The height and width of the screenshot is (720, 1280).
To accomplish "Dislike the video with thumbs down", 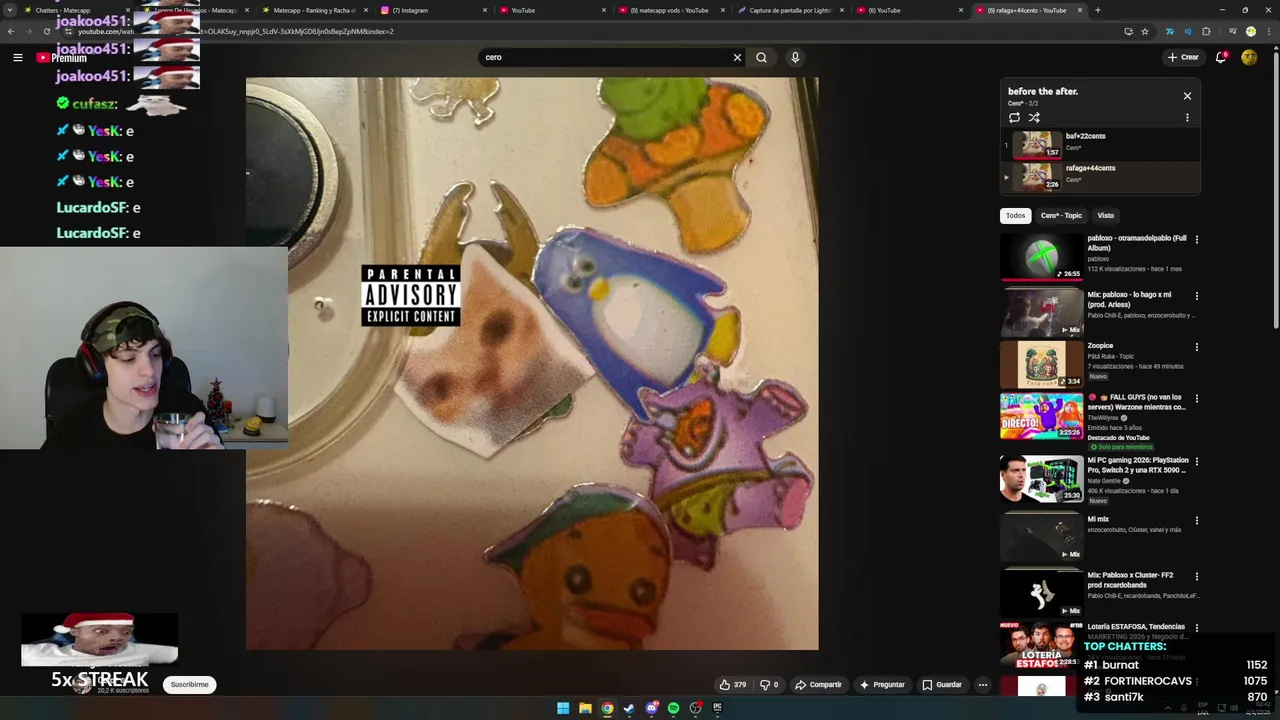I will [x=768, y=685].
